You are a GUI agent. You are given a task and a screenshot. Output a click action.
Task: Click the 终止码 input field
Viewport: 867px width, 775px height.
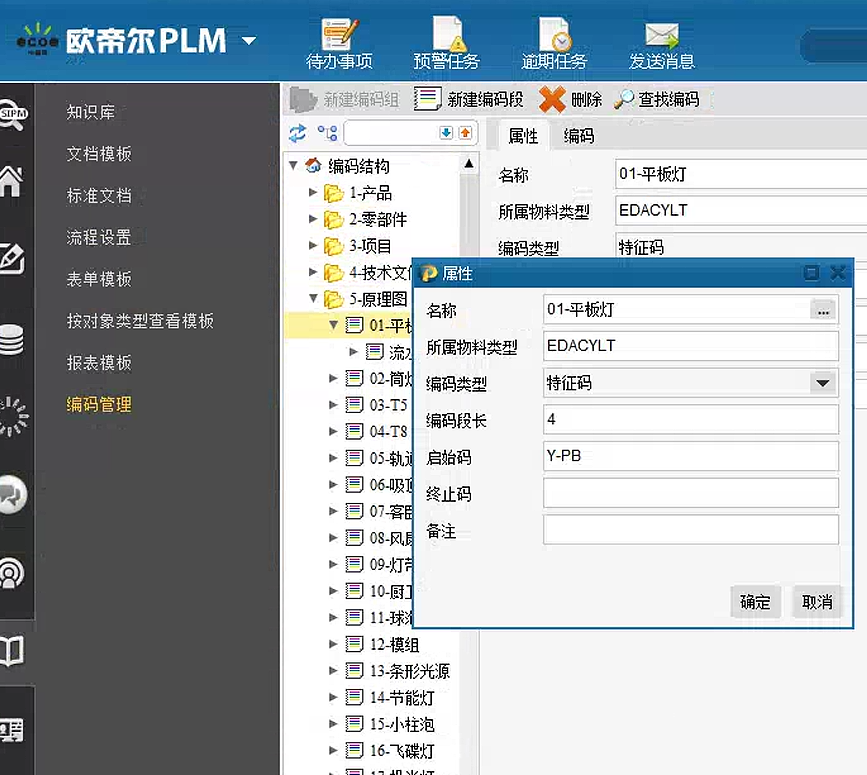(690, 493)
